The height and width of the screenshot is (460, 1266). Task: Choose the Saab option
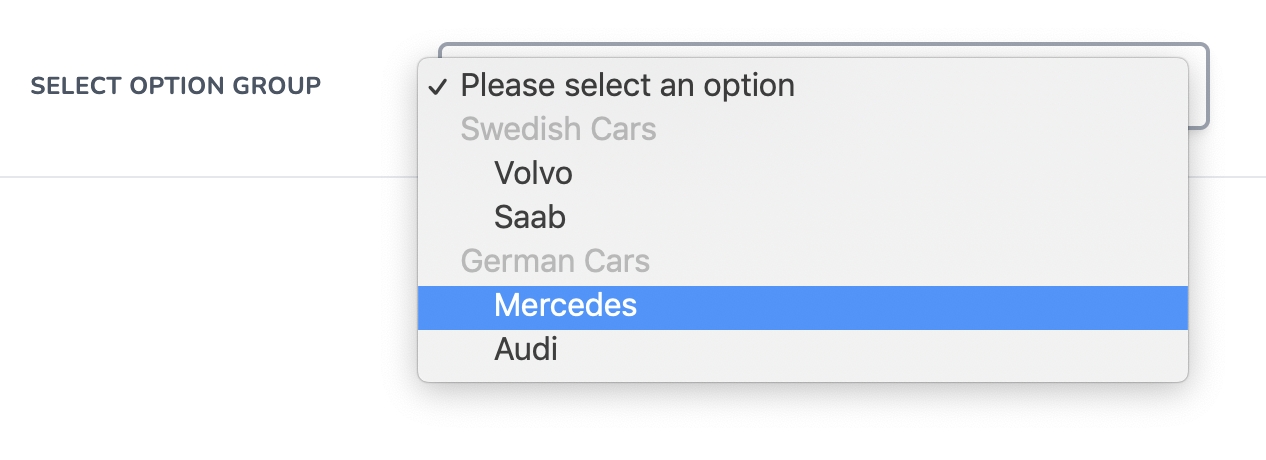[530, 217]
